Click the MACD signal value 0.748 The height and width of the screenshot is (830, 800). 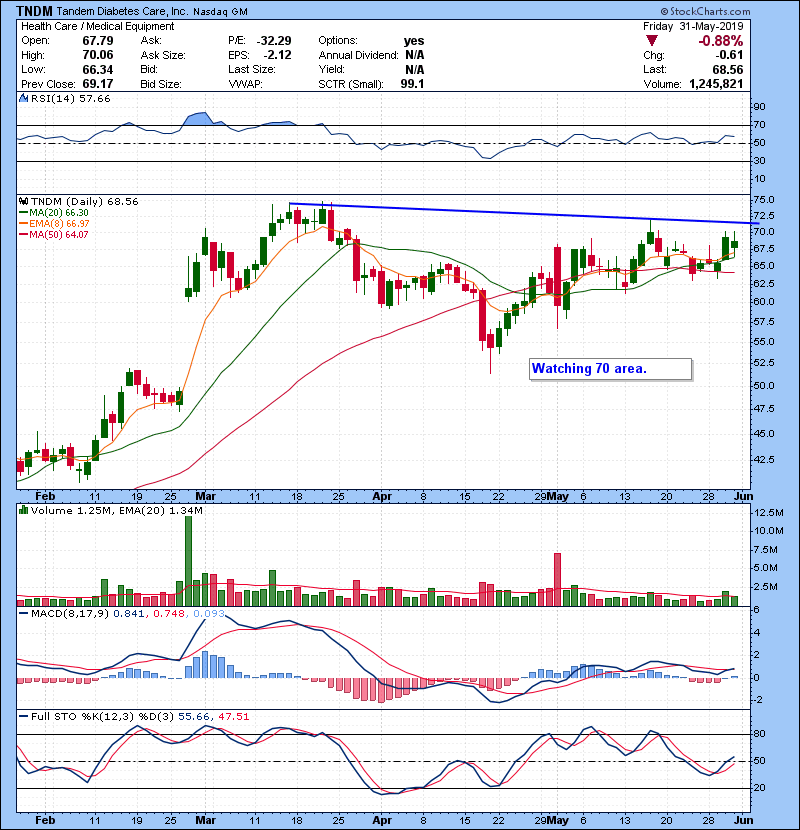coord(169,614)
